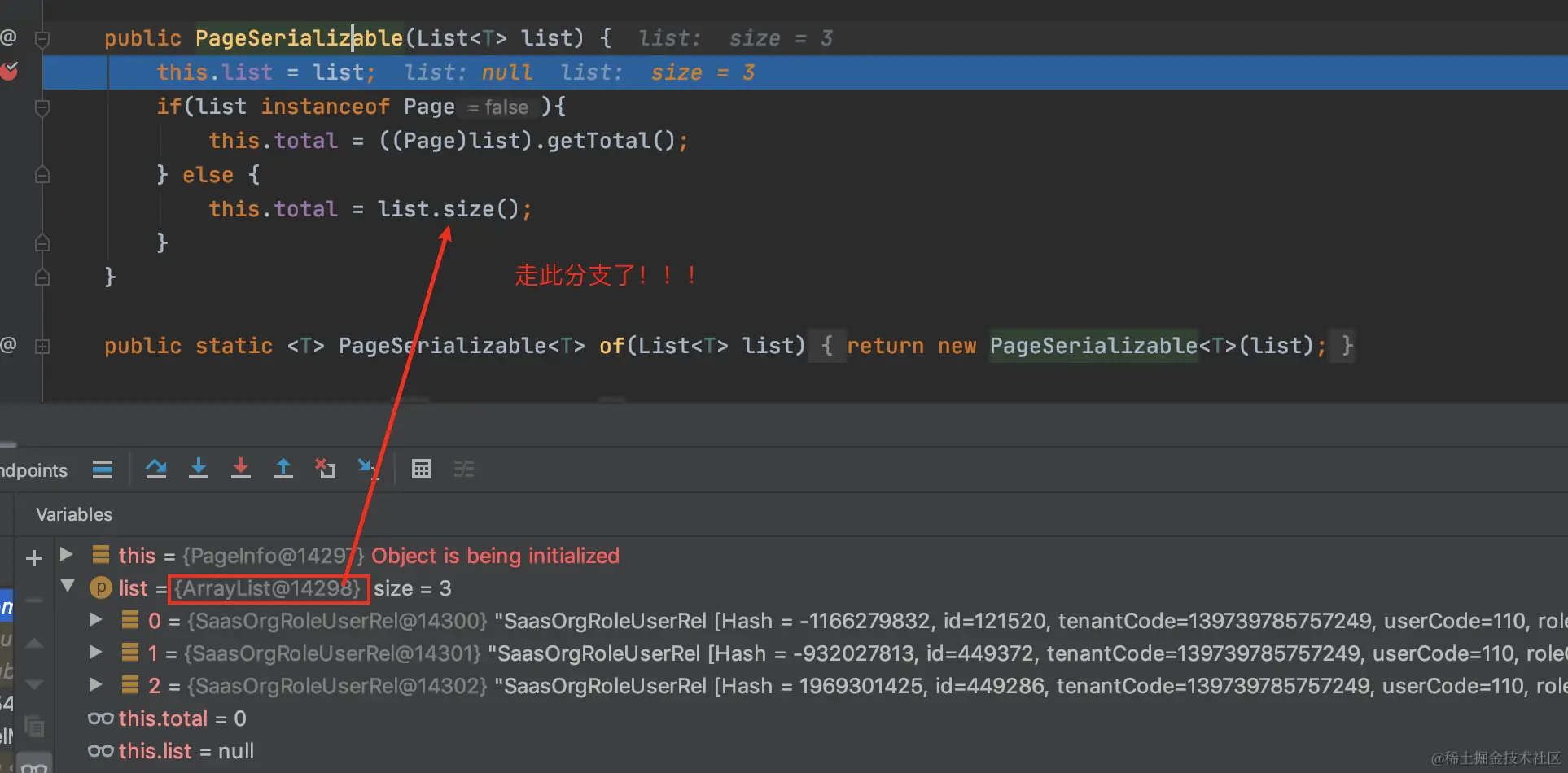1568x773 pixels.
Task: Click the Step Over icon in debugger toolbar
Action: point(155,469)
